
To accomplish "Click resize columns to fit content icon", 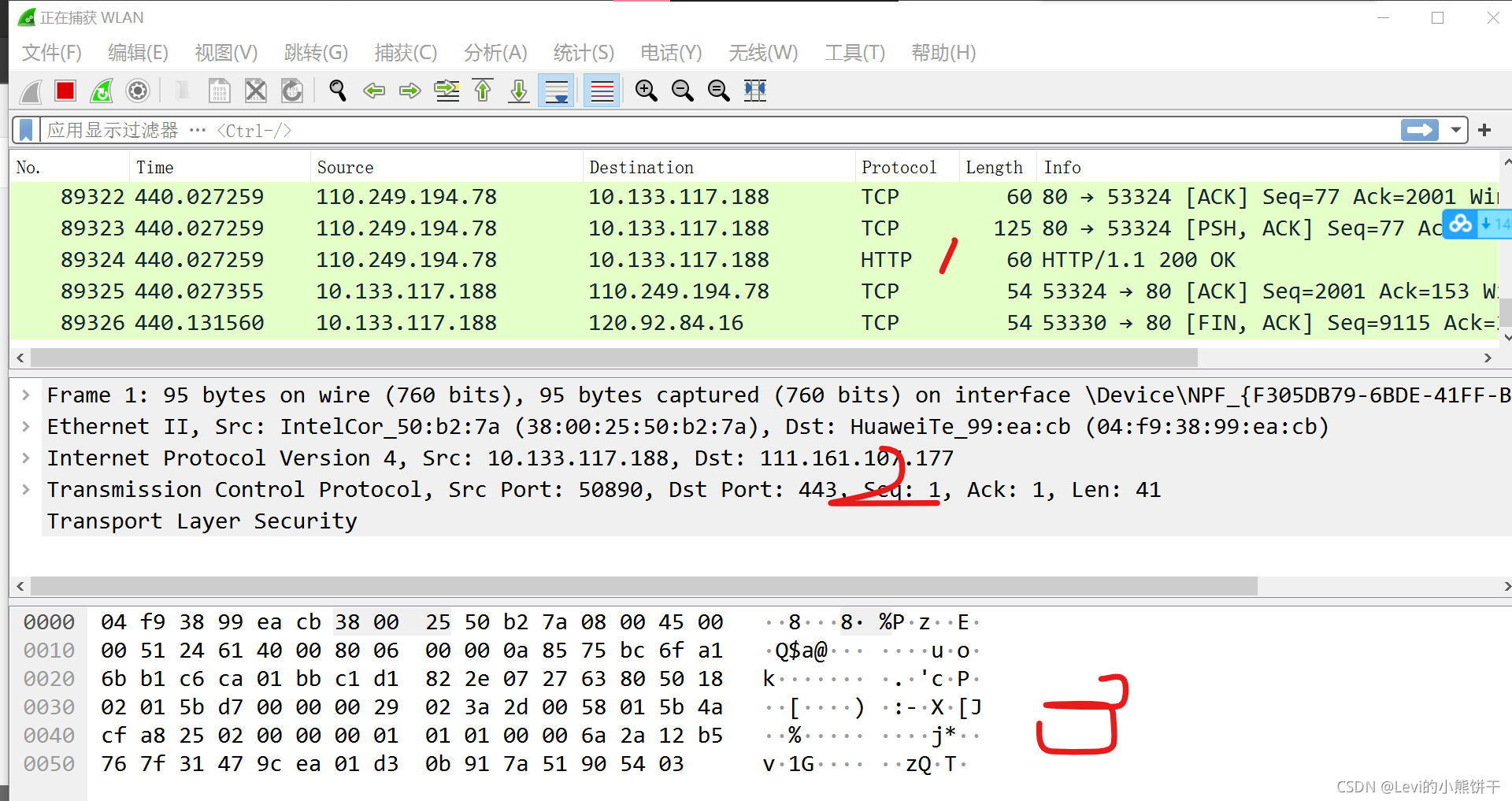I will (x=755, y=91).
